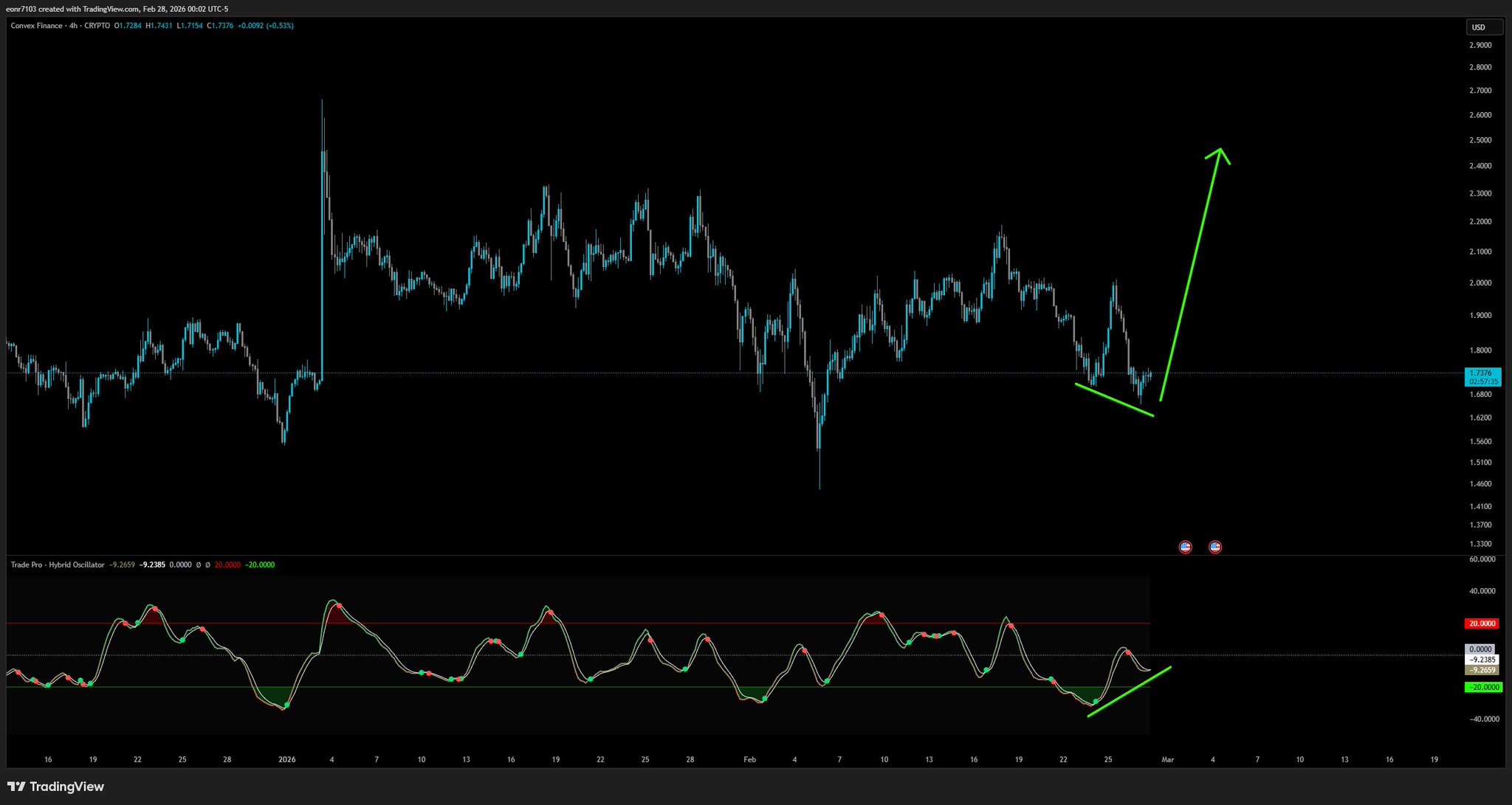Click the 2026 year label on time axis
Screen dimensions: 1512x805
pos(286,759)
